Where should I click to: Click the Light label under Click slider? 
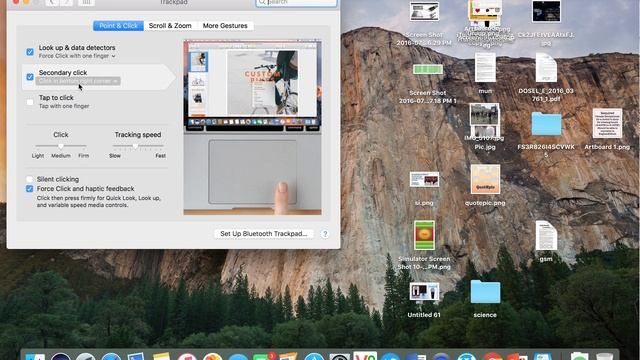pyautogui.click(x=38, y=156)
